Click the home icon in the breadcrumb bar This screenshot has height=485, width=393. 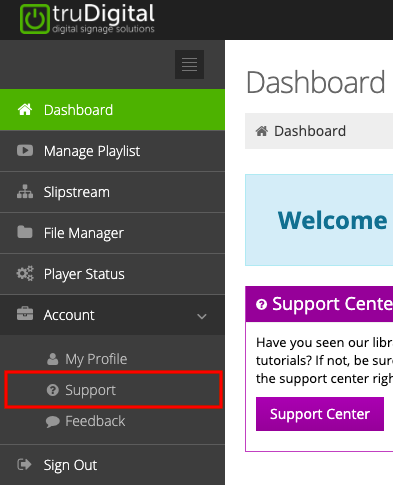click(x=262, y=131)
